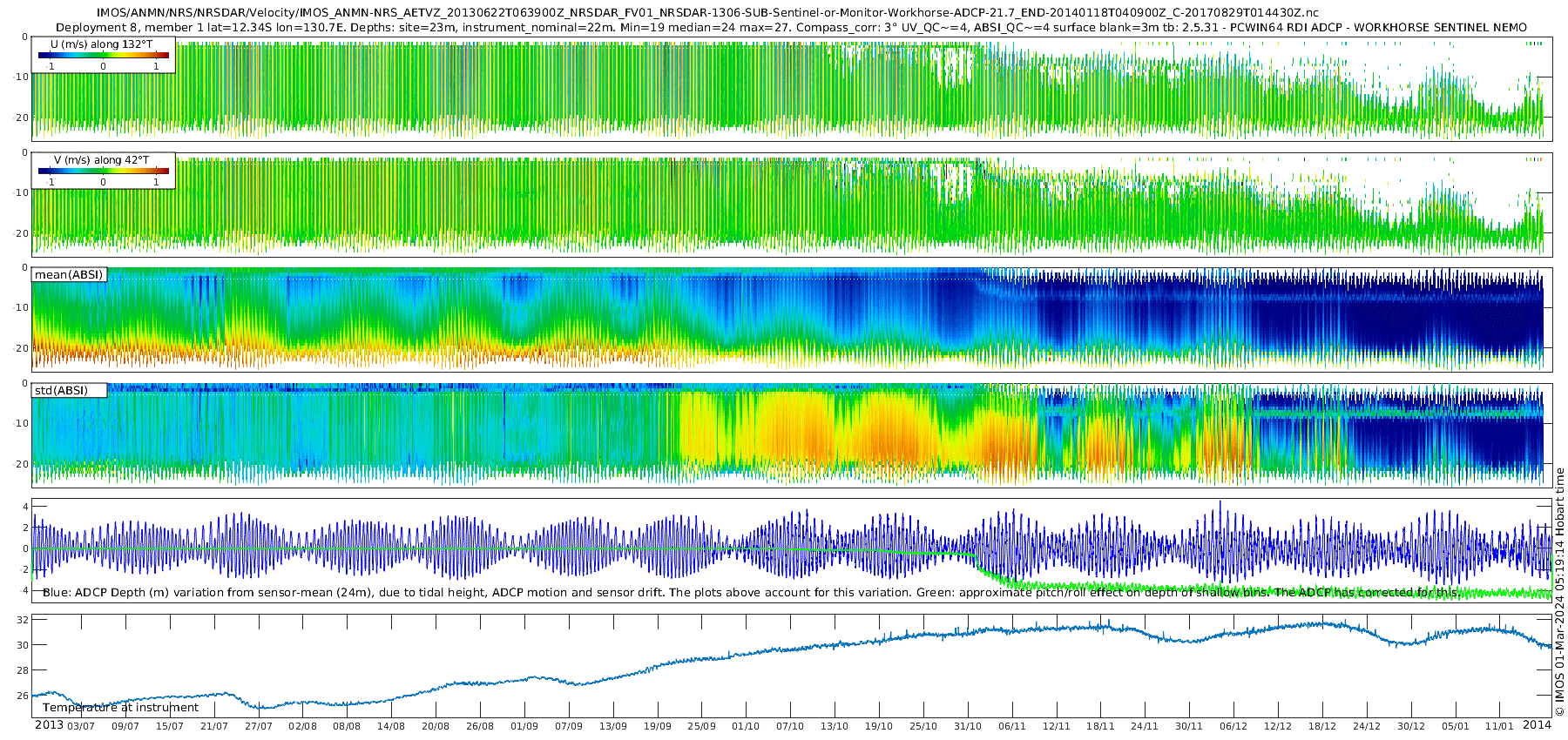This screenshot has height=740, width=1568.
Task: Click the 13/10 date tick label
Action: point(835,726)
